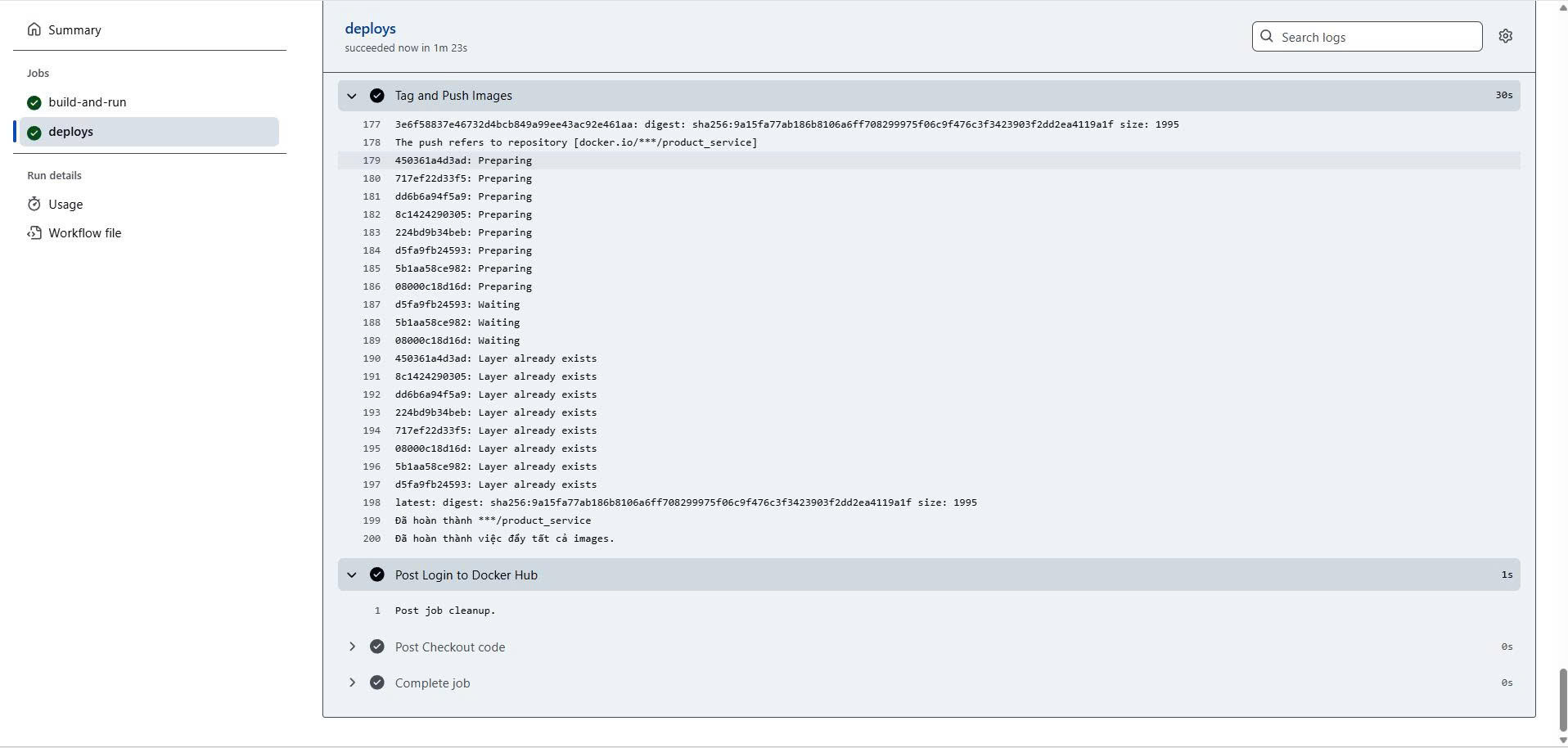
Task: Focus the Search logs input field
Action: [x=1367, y=36]
